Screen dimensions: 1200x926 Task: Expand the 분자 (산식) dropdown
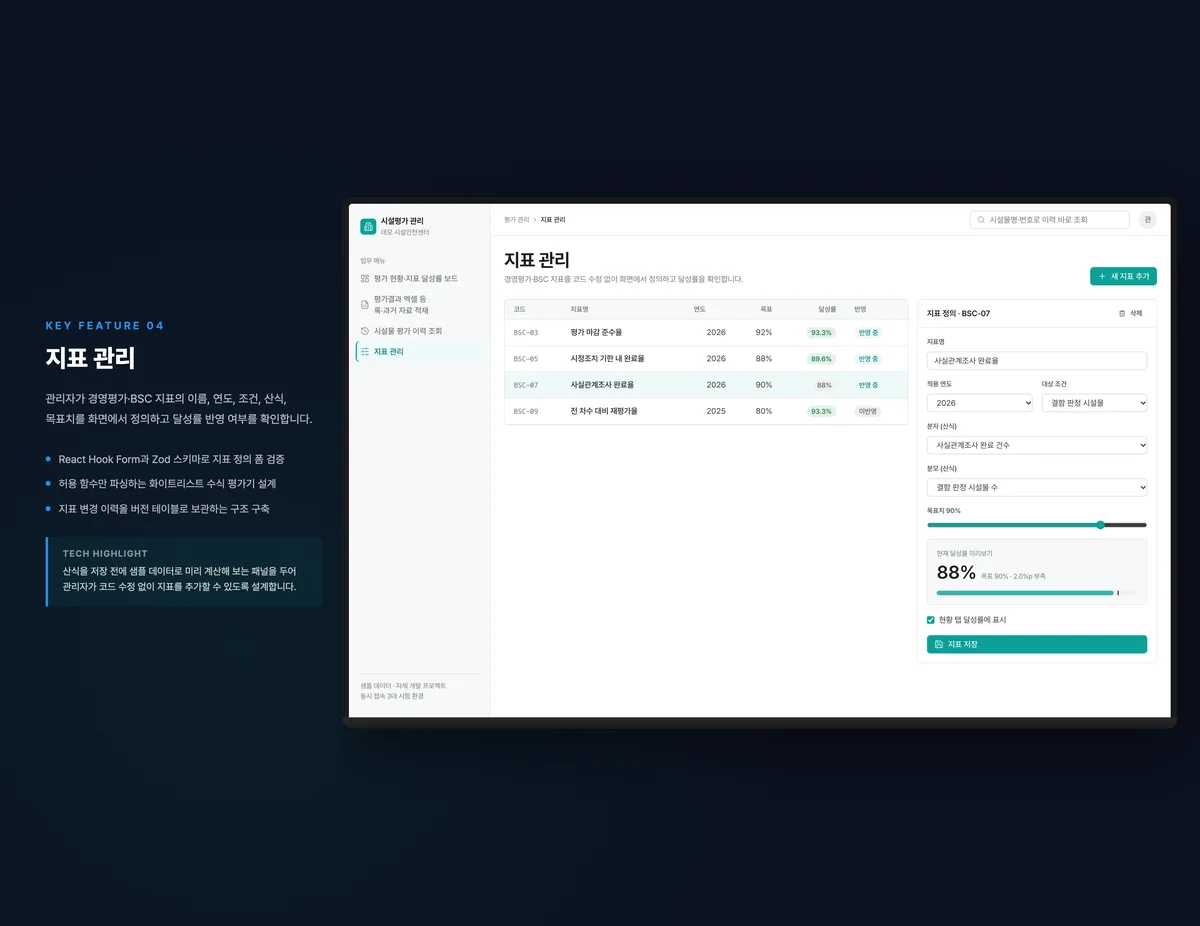pos(1037,445)
